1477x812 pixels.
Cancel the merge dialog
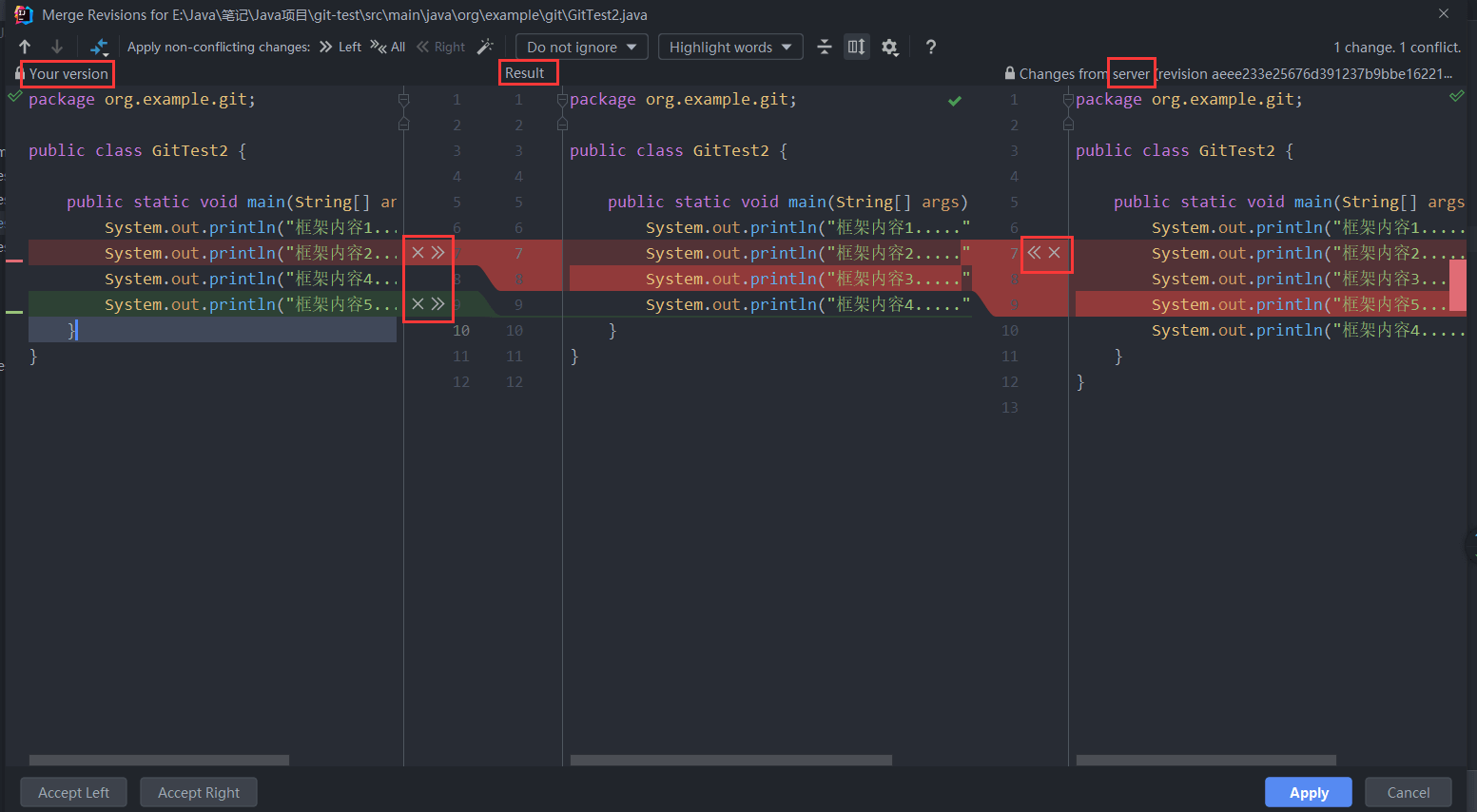point(1409,792)
